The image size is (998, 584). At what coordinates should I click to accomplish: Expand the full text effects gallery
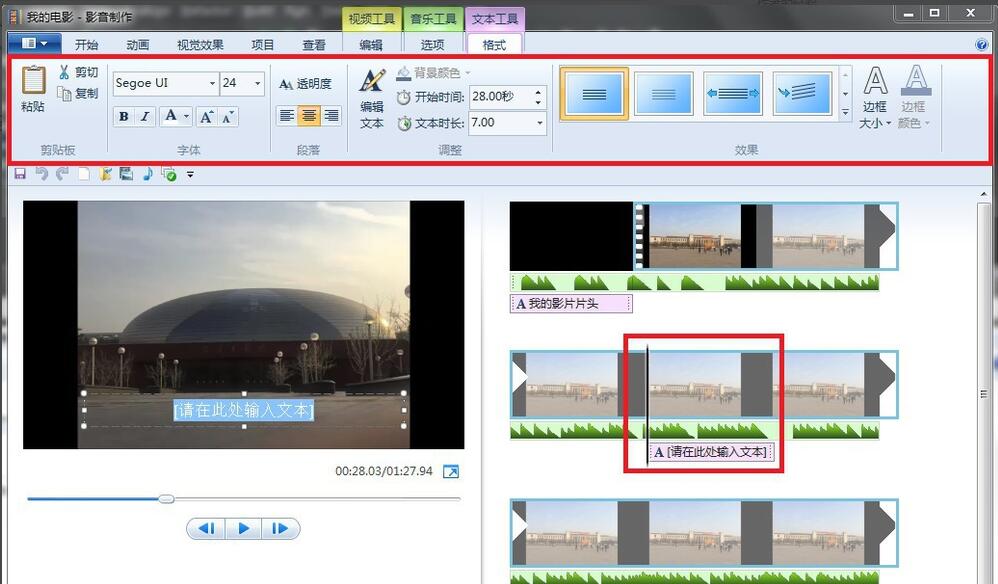click(x=845, y=112)
